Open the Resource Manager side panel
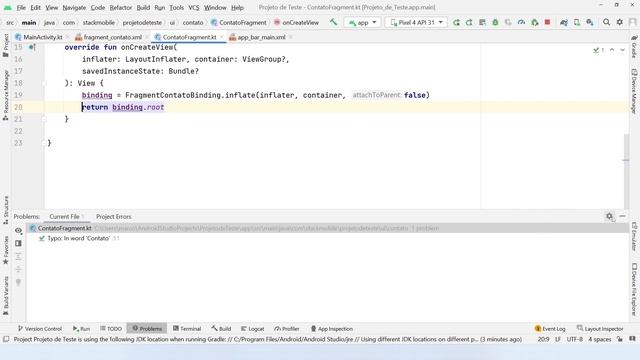 point(6,95)
